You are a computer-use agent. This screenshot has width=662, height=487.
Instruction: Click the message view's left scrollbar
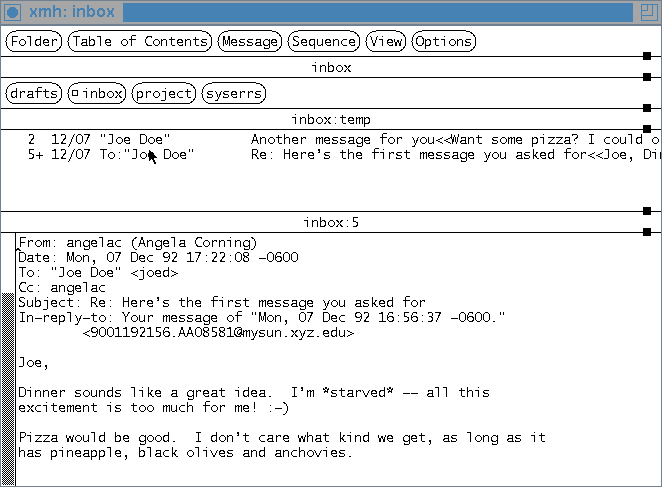[x=8, y=360]
